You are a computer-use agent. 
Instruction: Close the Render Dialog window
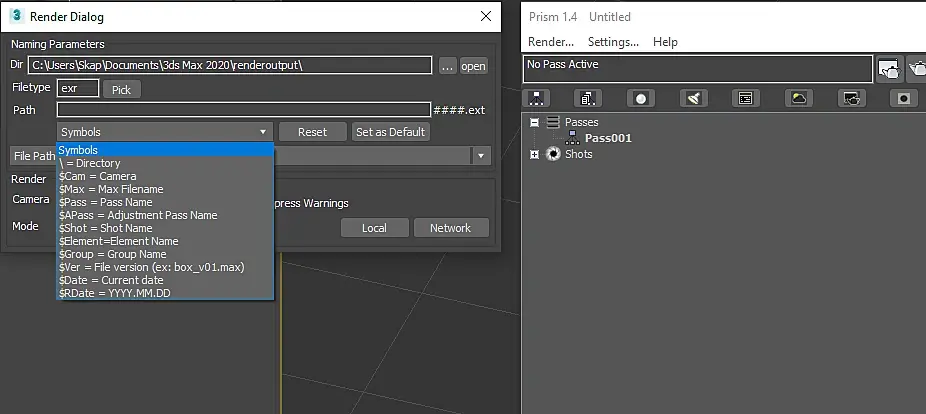[x=486, y=16]
